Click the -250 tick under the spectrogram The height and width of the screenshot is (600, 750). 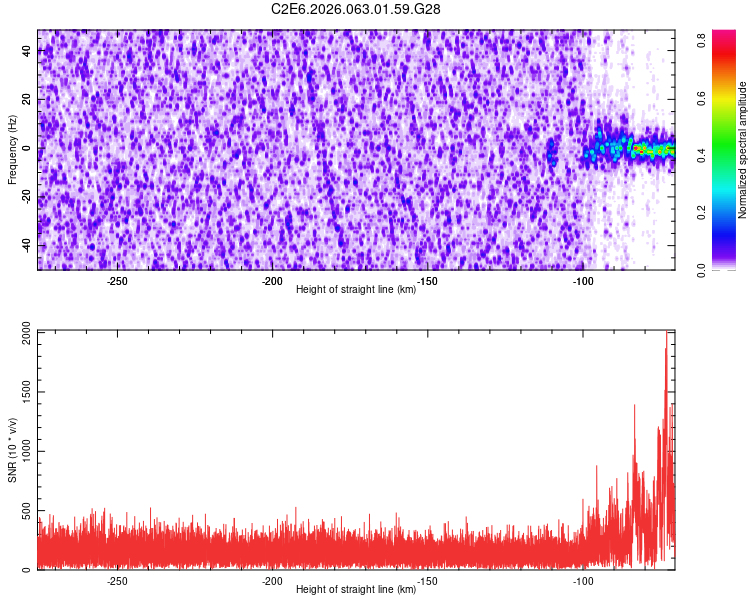117,280
